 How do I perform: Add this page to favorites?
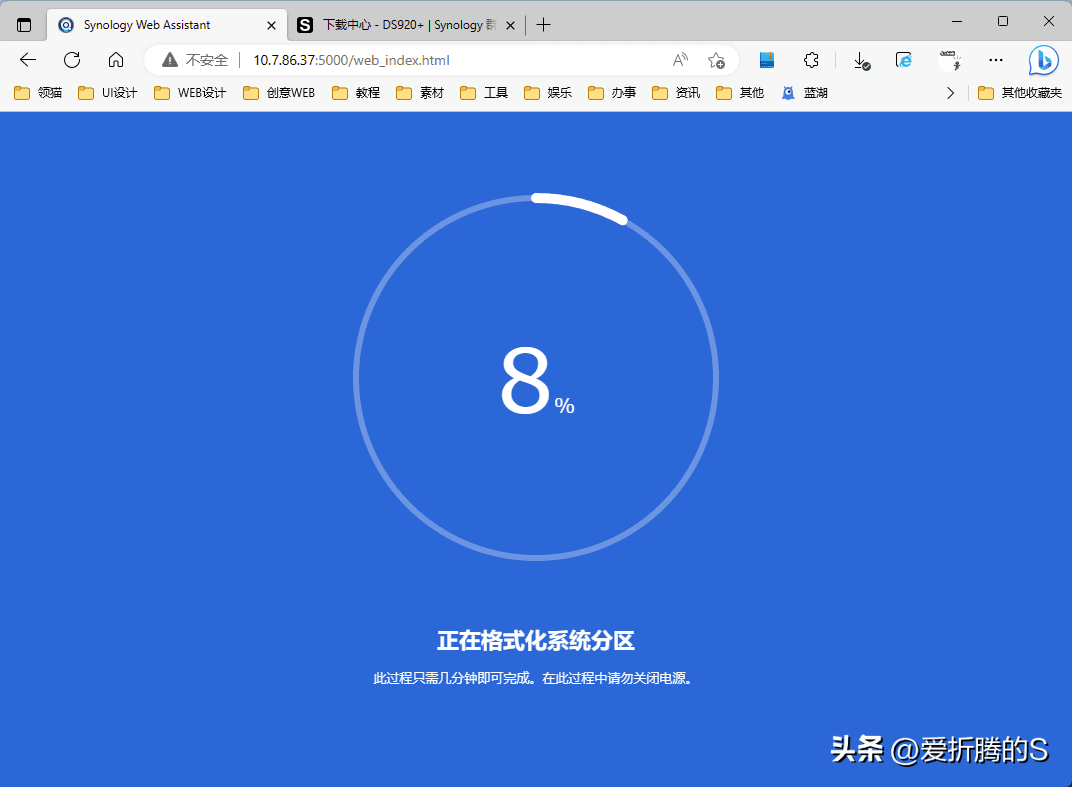click(716, 60)
